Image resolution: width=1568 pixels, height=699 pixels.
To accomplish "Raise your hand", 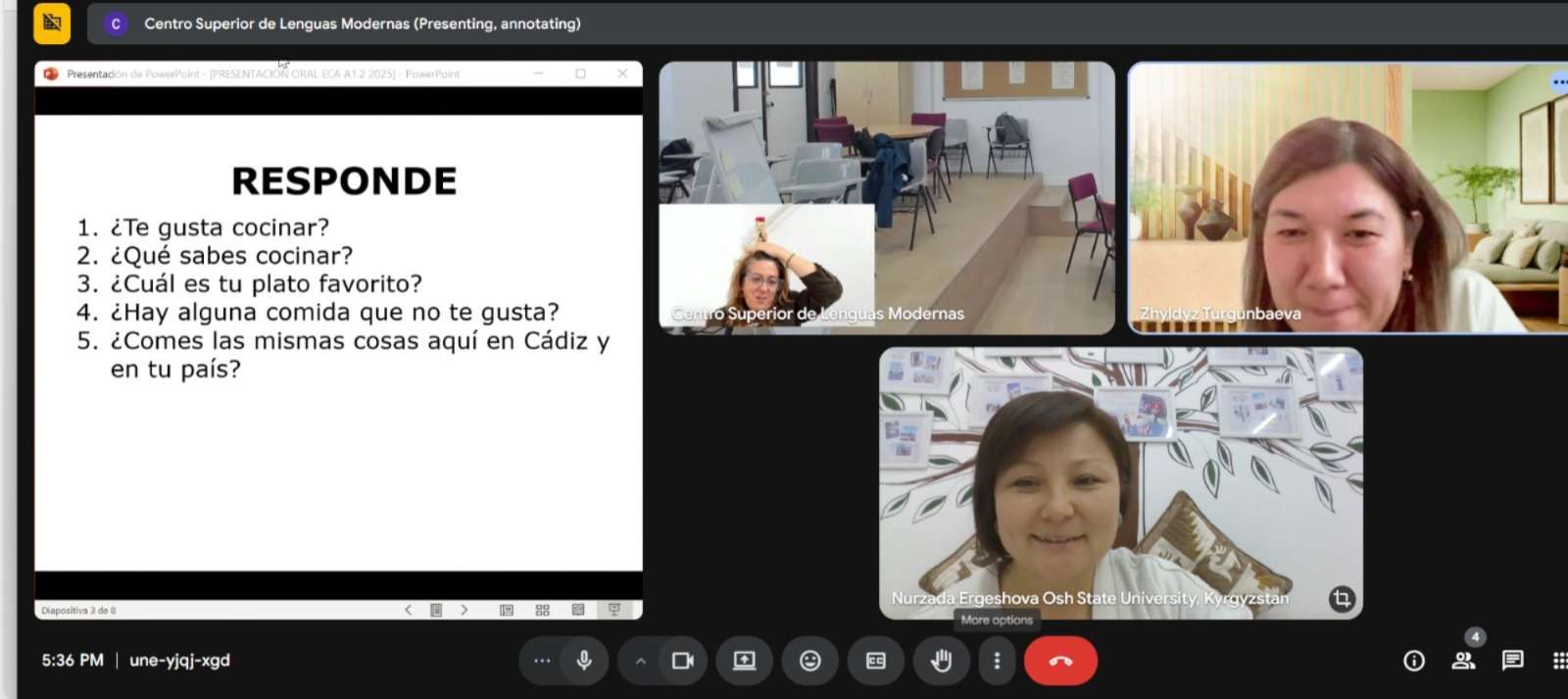I will tap(941, 661).
